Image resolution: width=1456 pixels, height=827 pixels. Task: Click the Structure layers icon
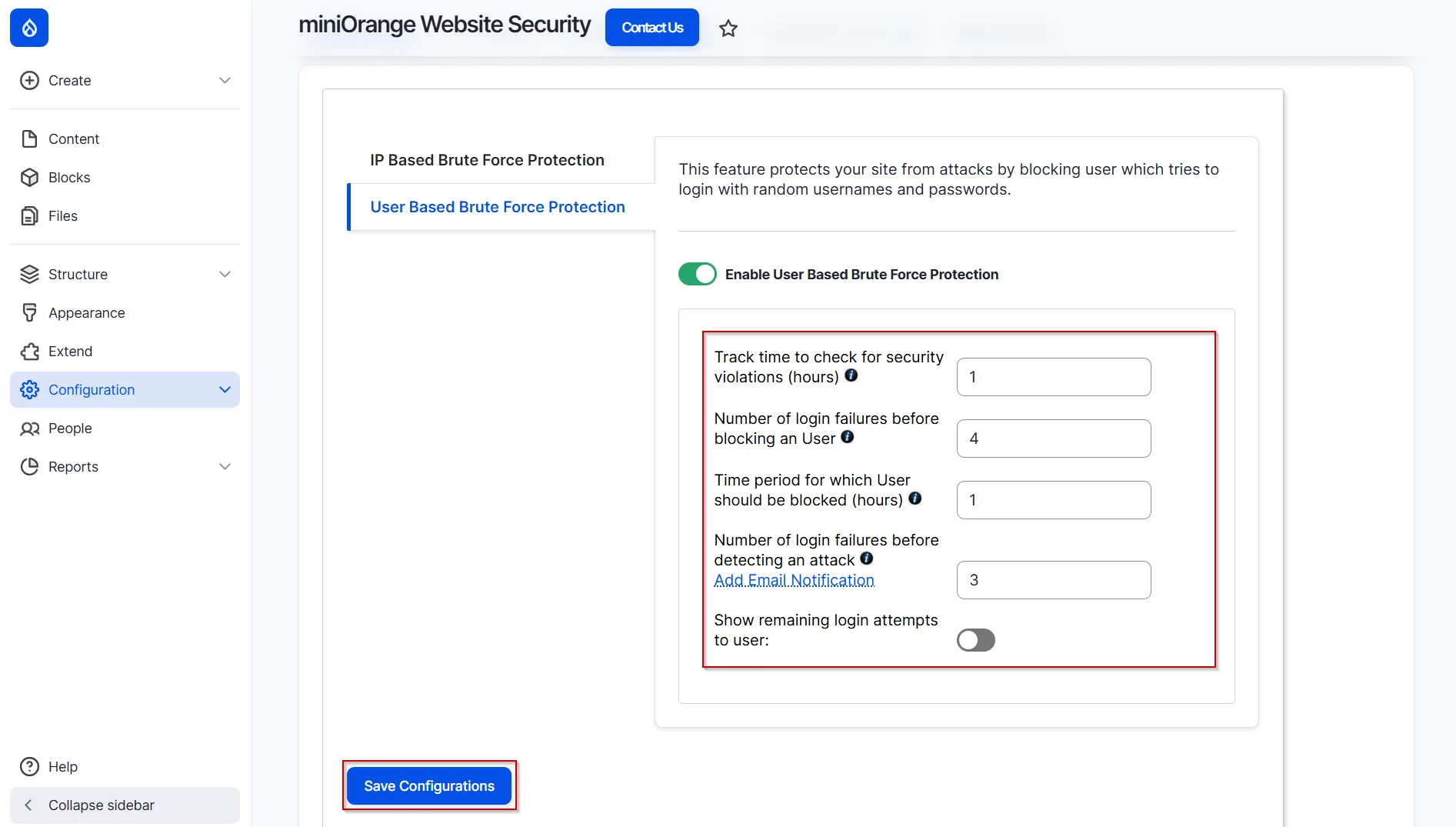tap(29, 275)
